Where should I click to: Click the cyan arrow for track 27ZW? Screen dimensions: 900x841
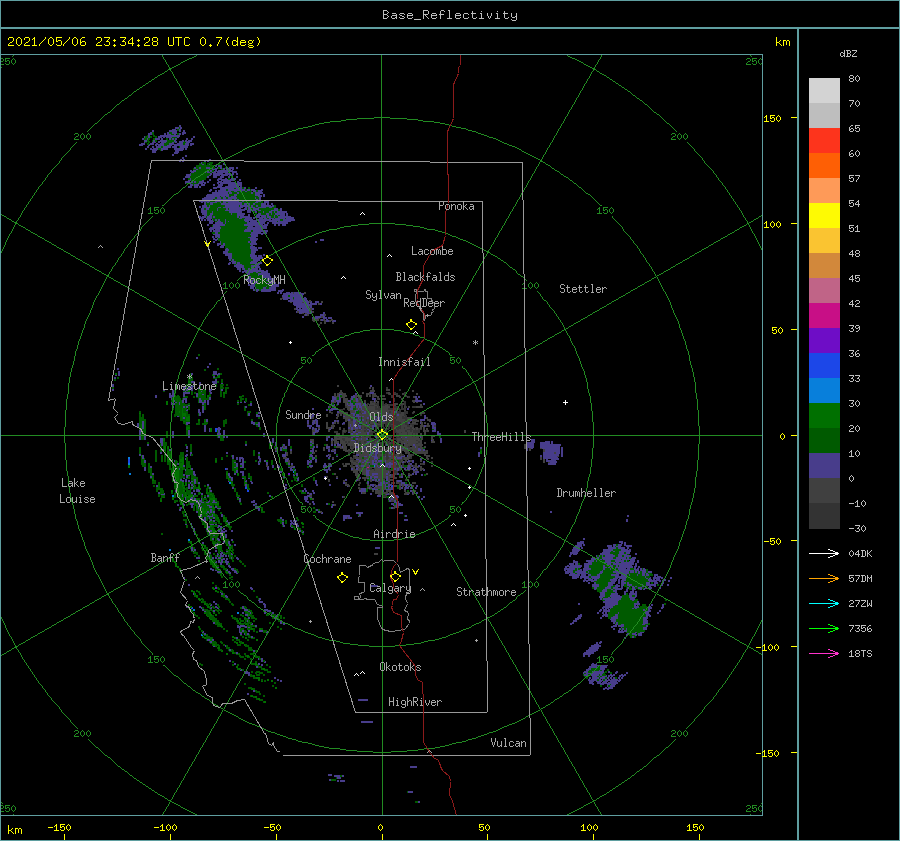coord(824,603)
